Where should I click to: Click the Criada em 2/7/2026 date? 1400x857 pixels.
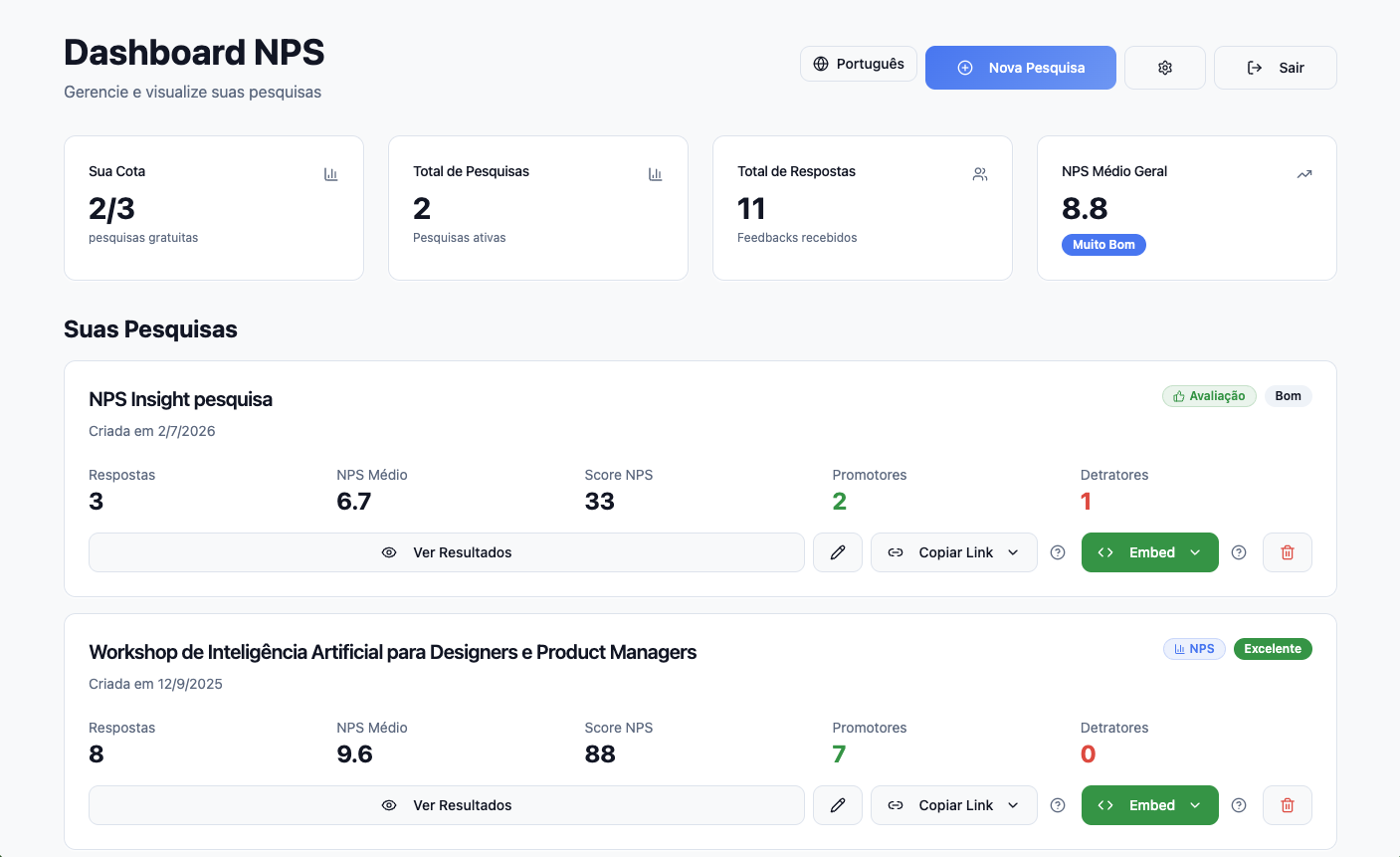pyautogui.click(x=152, y=431)
